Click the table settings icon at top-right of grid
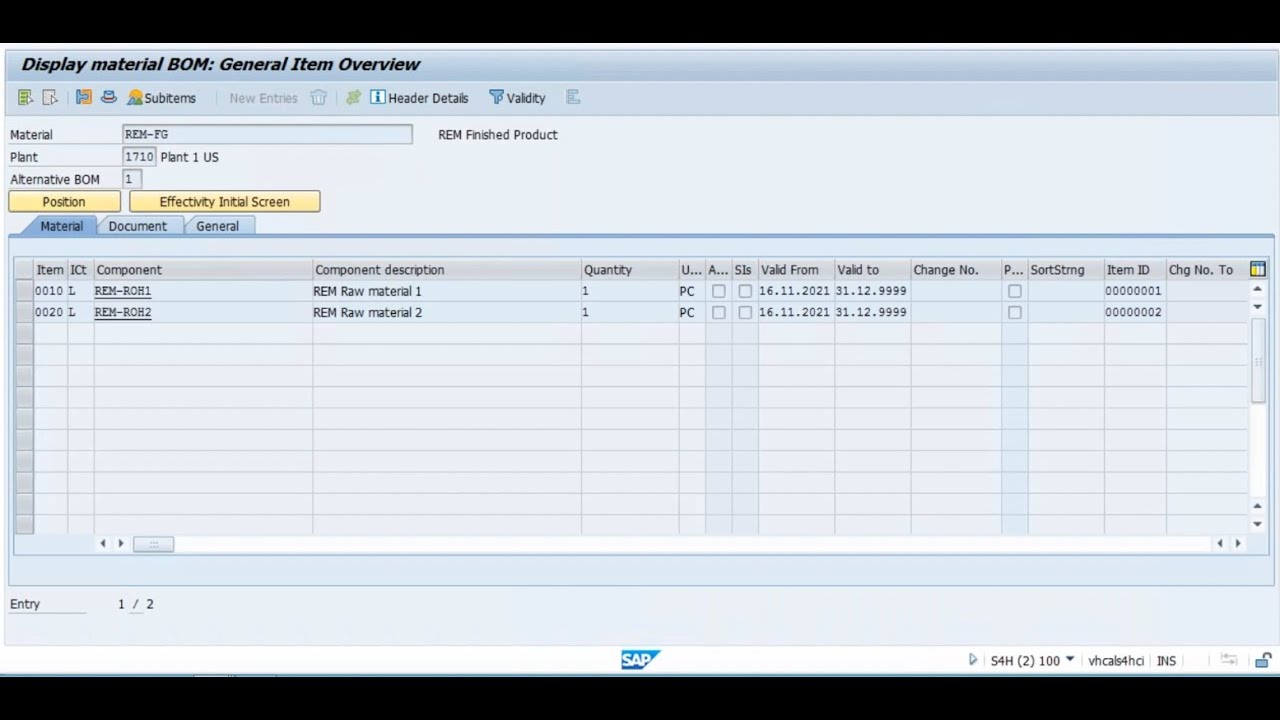Viewport: 1280px width, 720px height. pyautogui.click(x=1258, y=269)
